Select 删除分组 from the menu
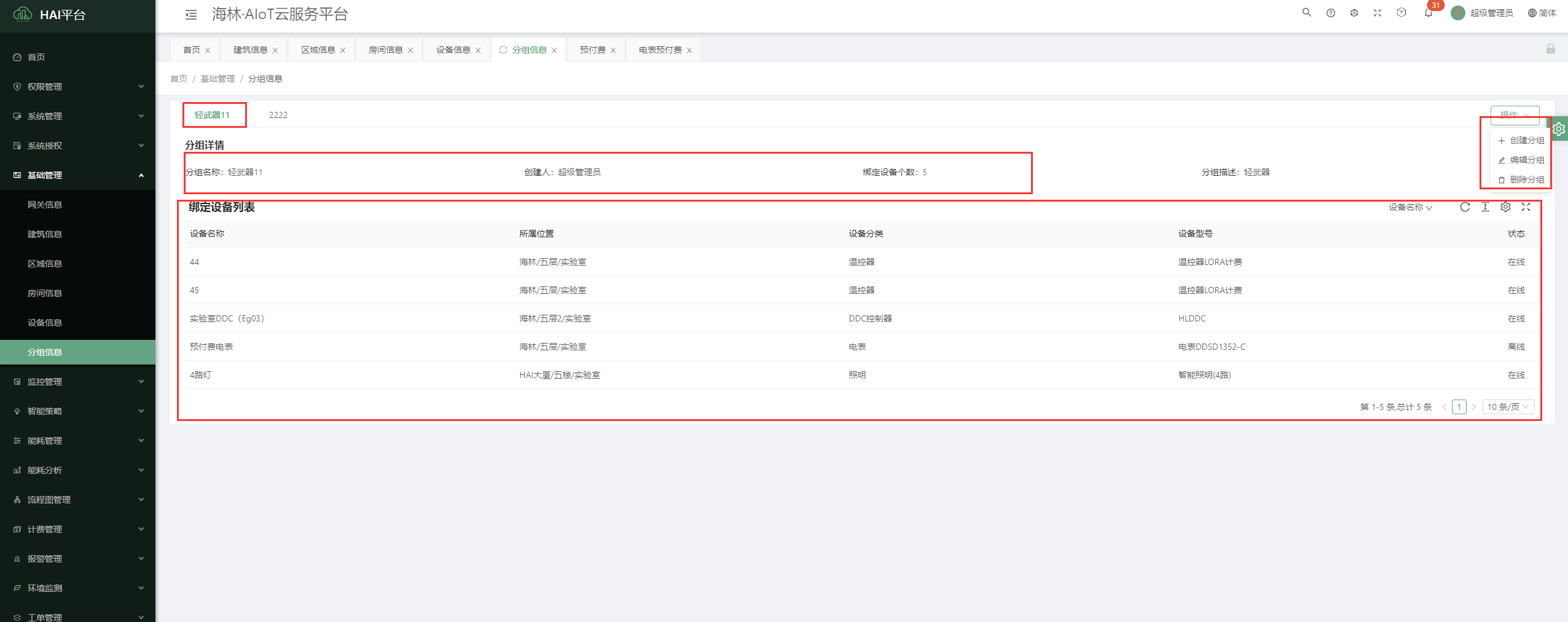 (1521, 179)
